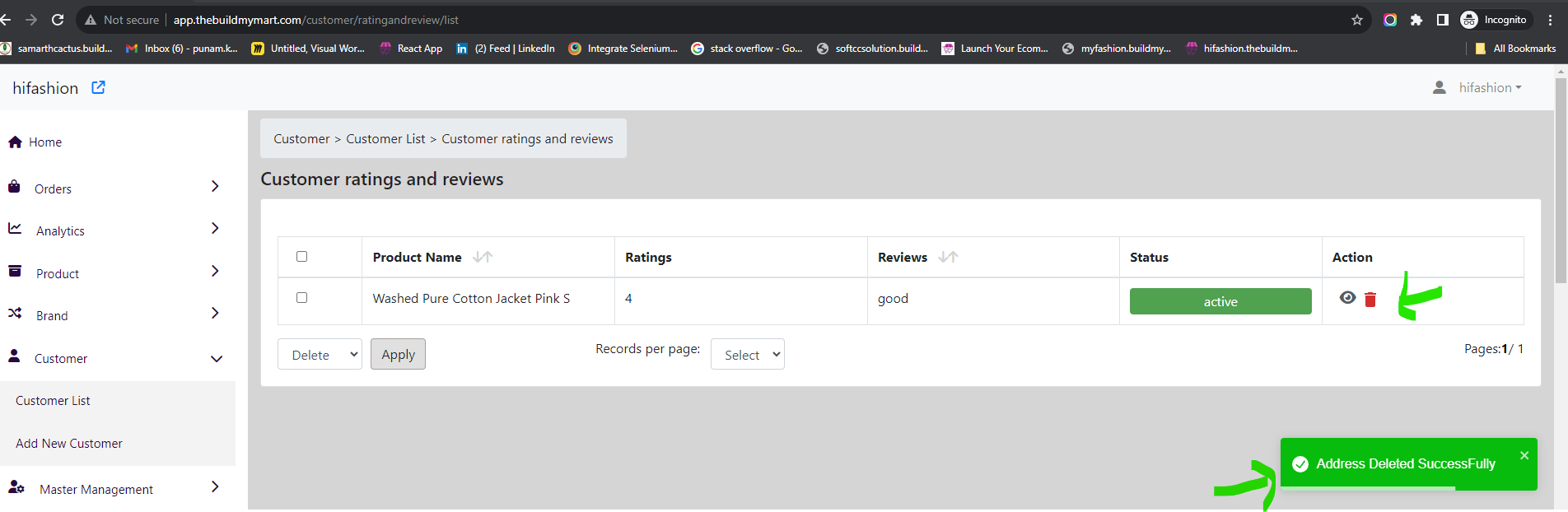Click the Home house icon in sidebar
This screenshot has width=1568, height=512.
pyautogui.click(x=15, y=142)
